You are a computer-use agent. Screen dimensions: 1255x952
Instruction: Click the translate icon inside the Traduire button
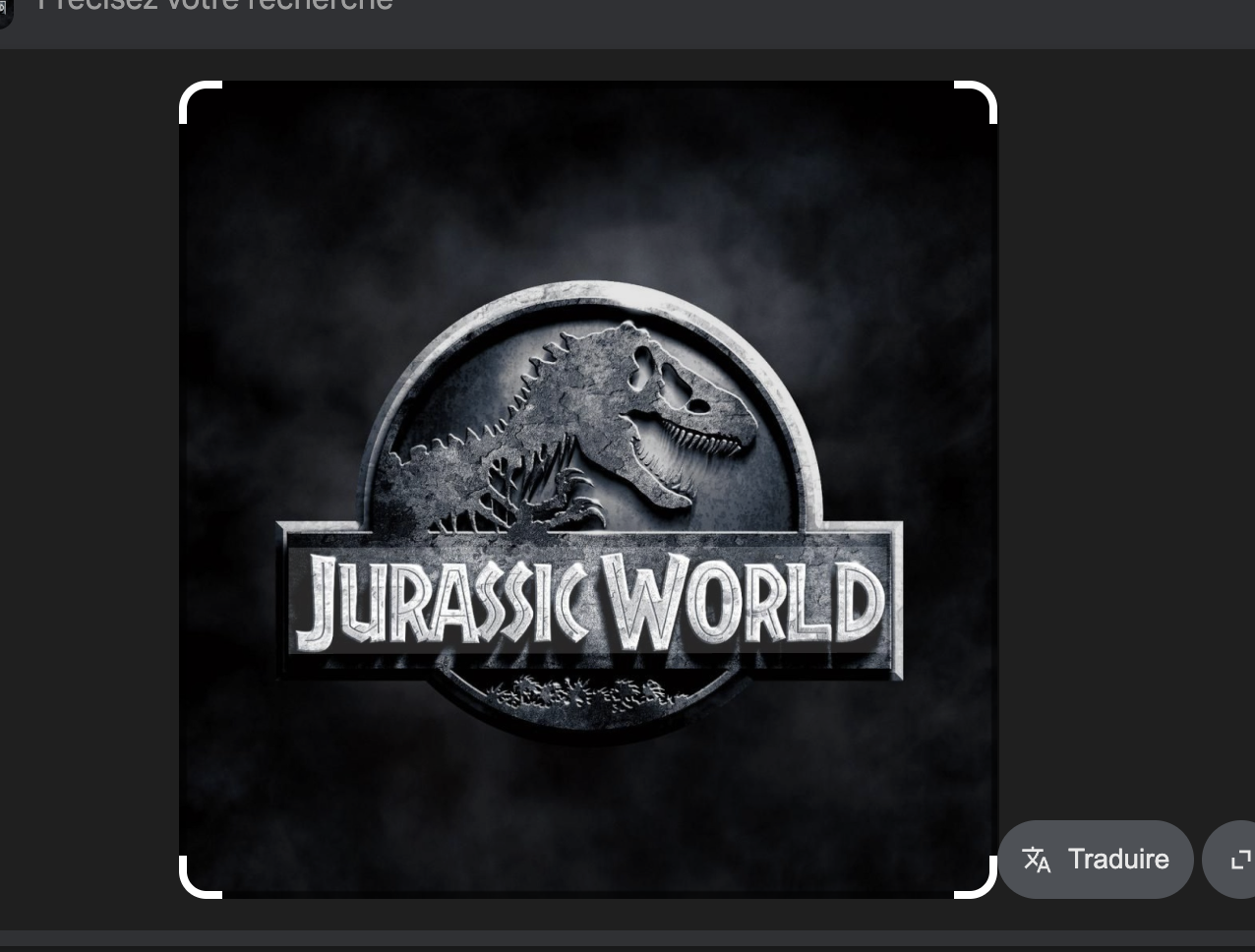coord(1037,860)
